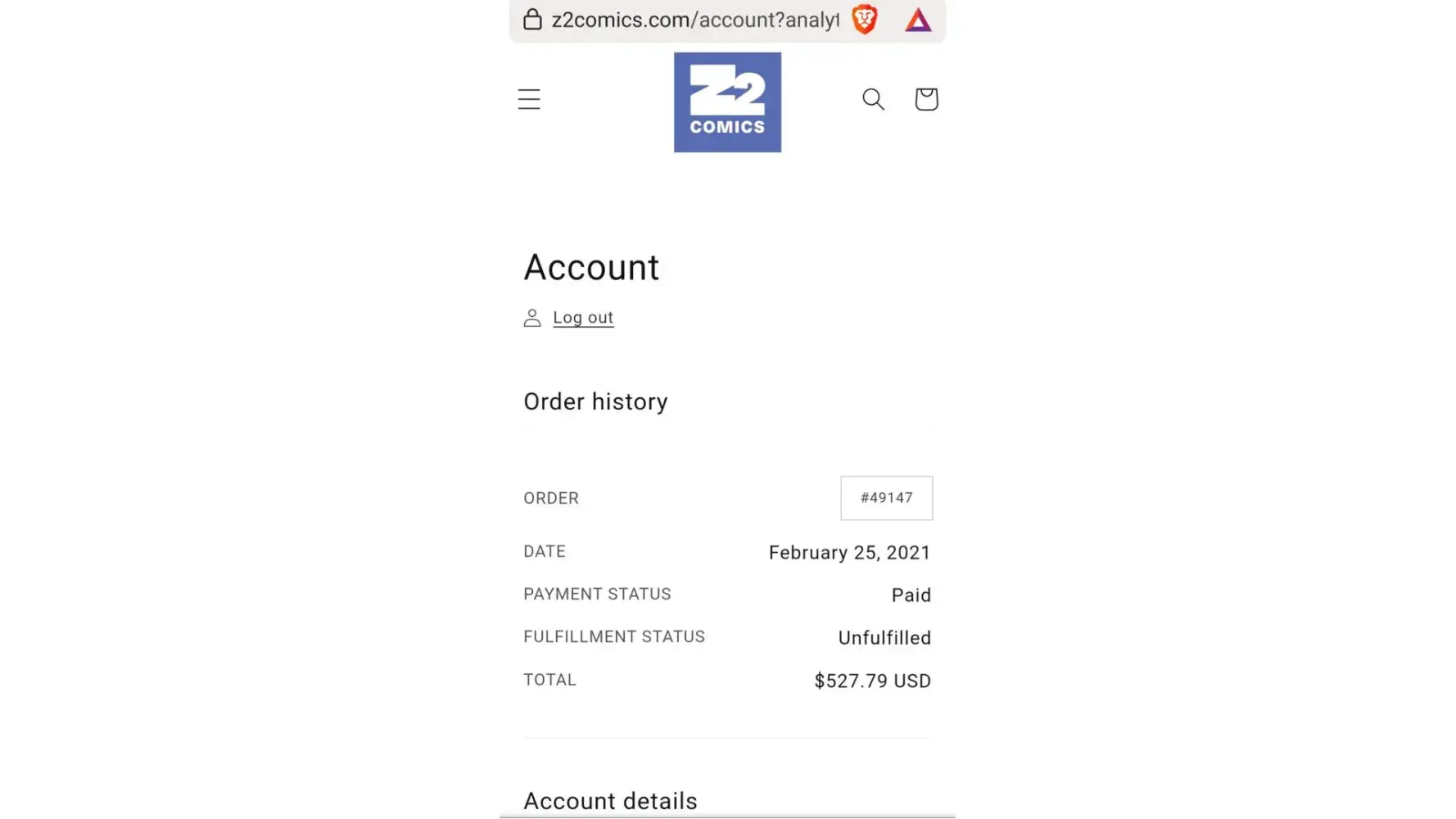Click the Account details heading

tap(610, 801)
